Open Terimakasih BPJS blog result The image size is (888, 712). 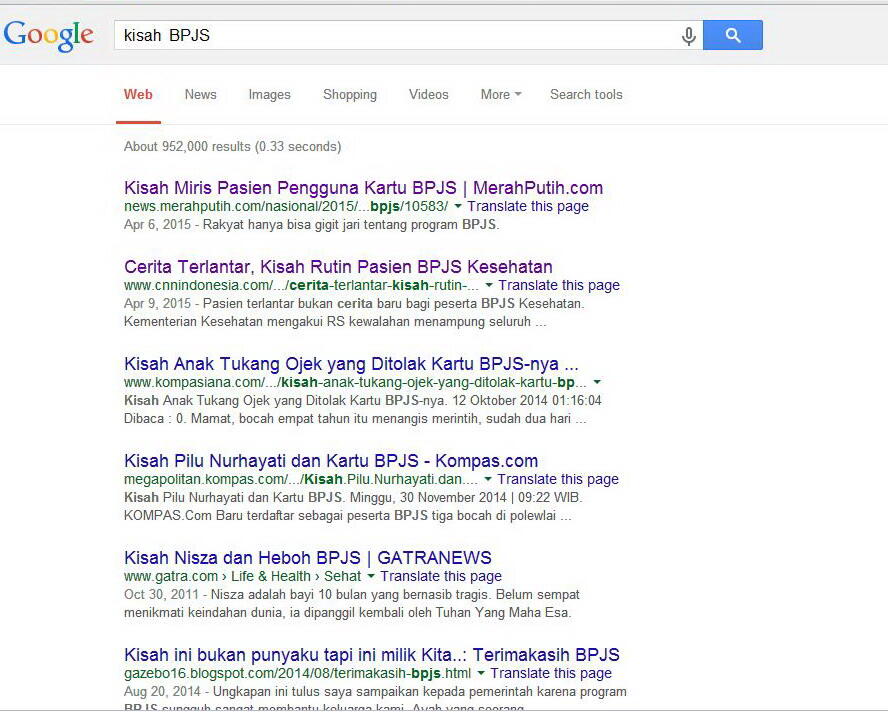tap(372, 654)
